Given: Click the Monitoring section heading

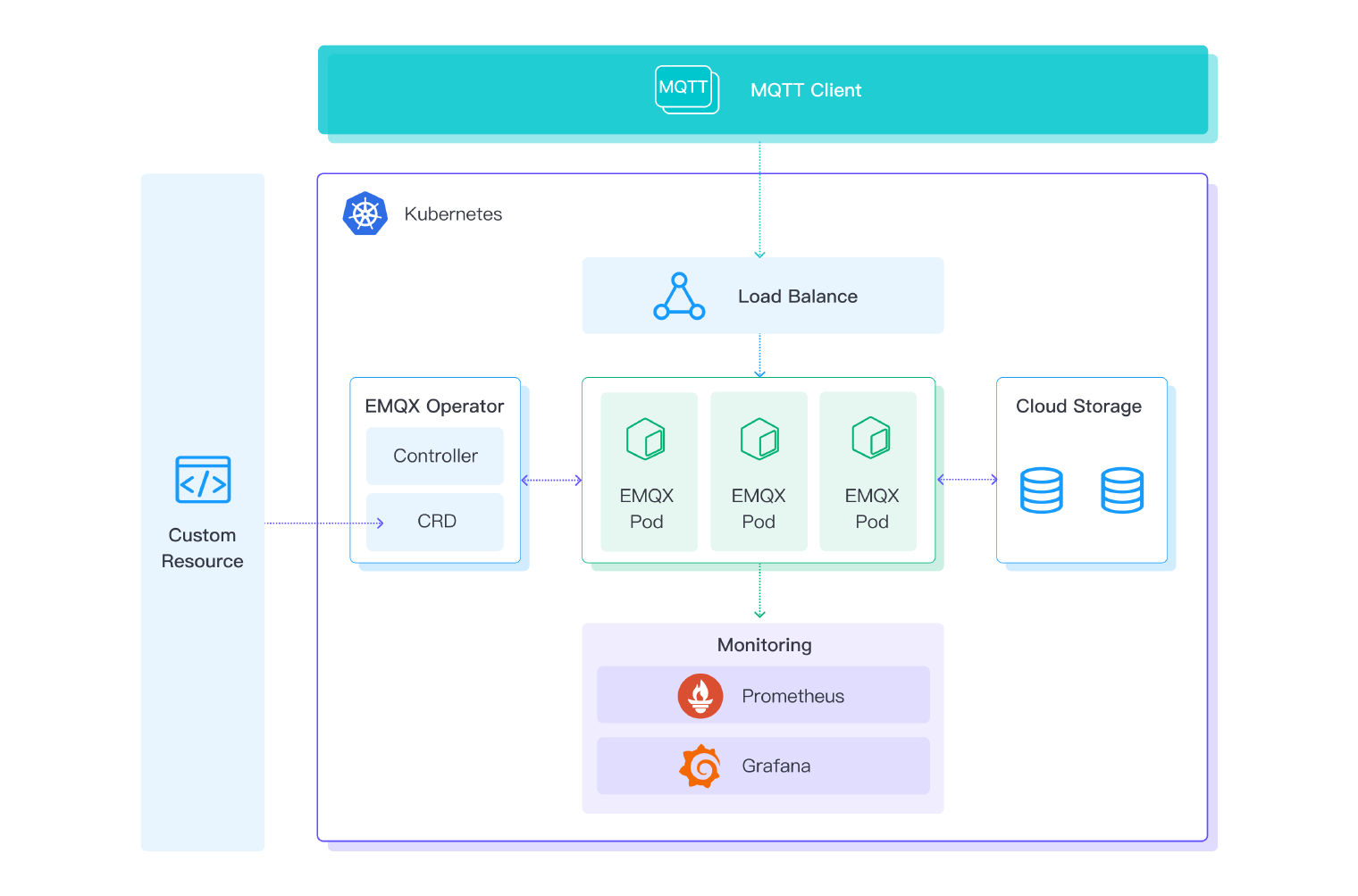Looking at the screenshot, I should pyautogui.click(x=765, y=645).
